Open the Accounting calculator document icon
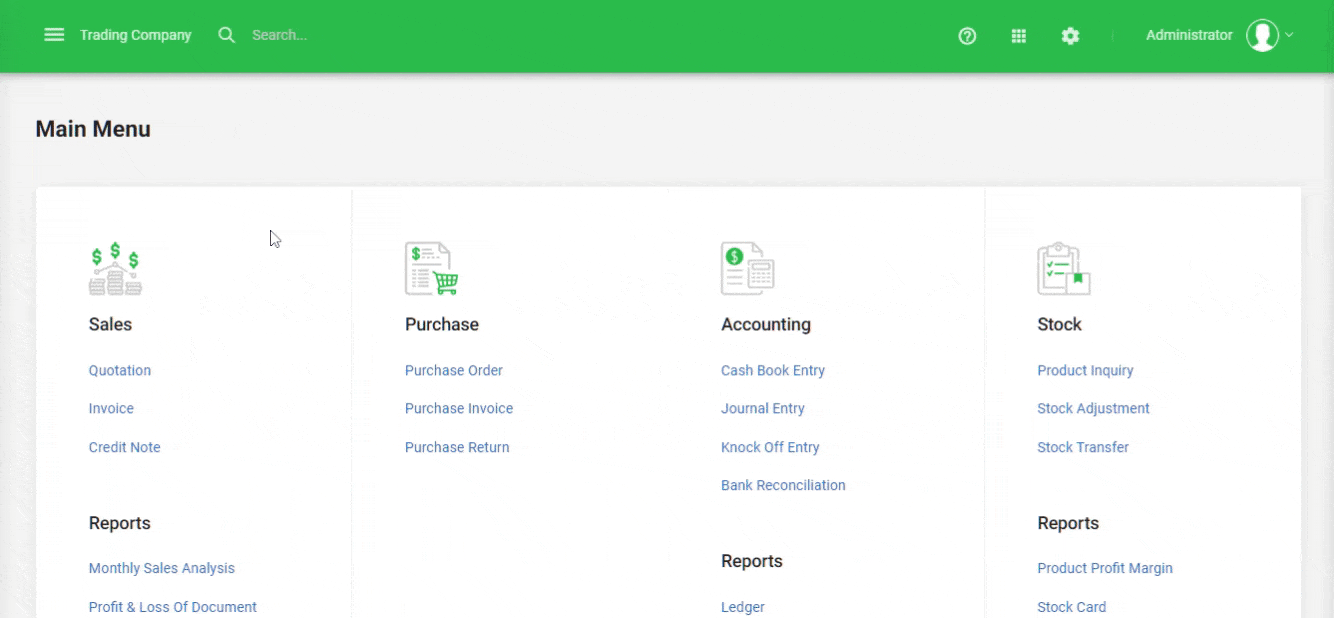 click(x=747, y=267)
